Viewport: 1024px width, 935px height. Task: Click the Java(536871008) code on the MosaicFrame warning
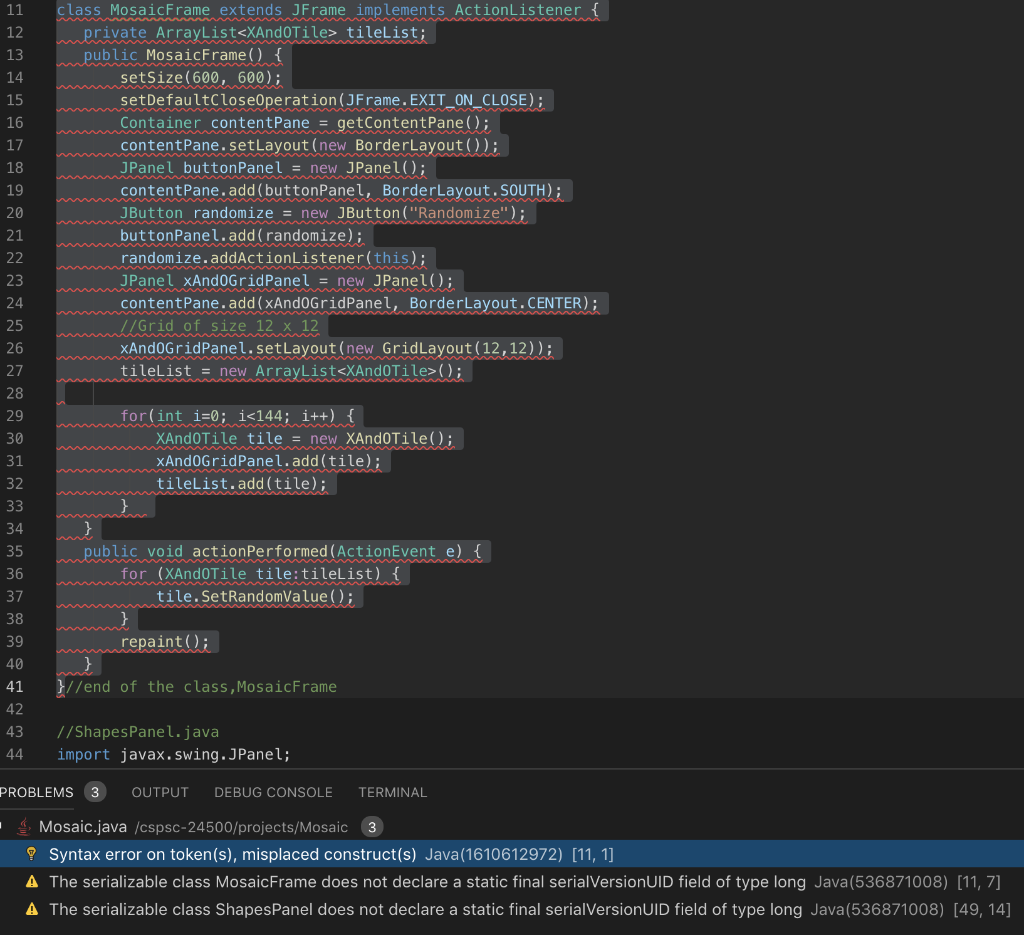880,882
